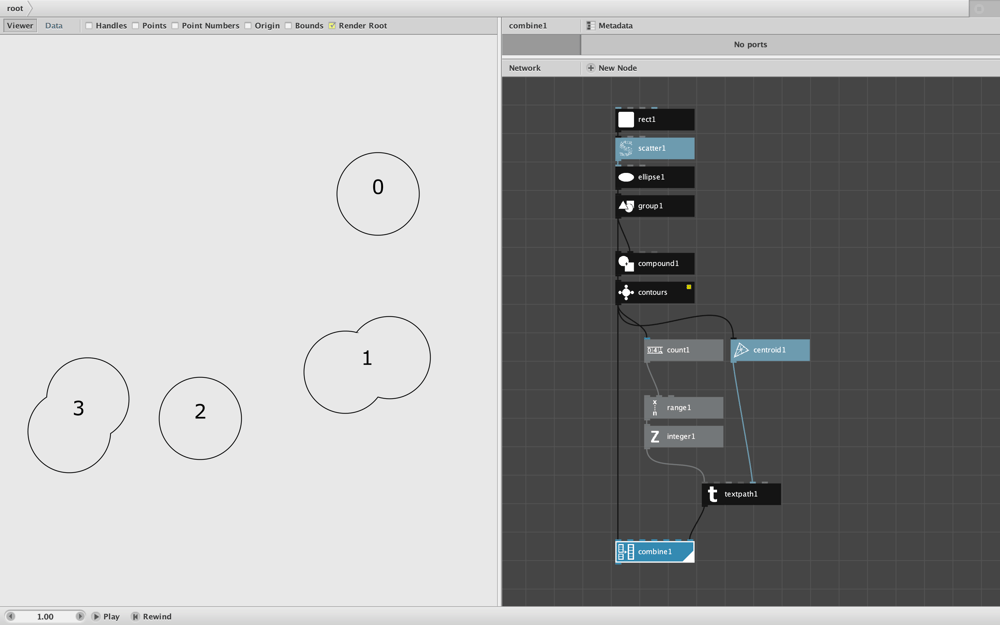Click the circle labeled 0 in viewer

coord(378,194)
